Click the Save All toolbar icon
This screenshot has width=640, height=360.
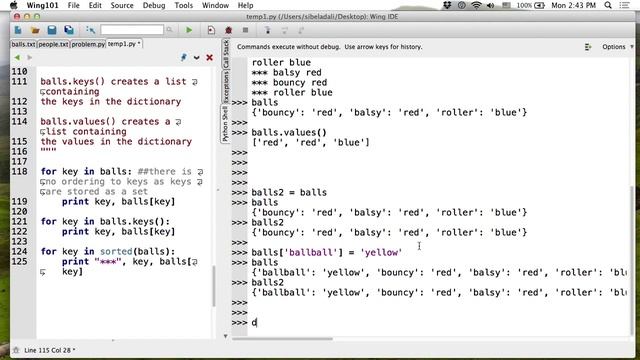point(69,30)
